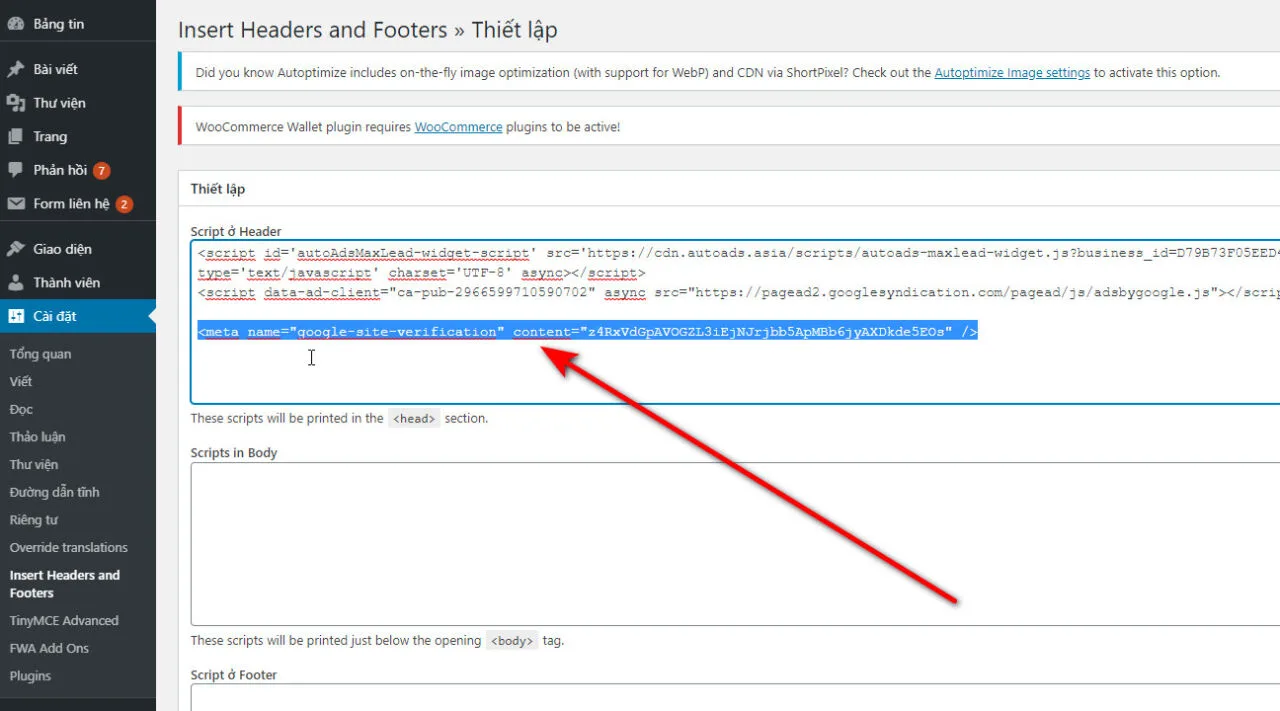Go to Đọc settings

pyautogui.click(x=21, y=409)
